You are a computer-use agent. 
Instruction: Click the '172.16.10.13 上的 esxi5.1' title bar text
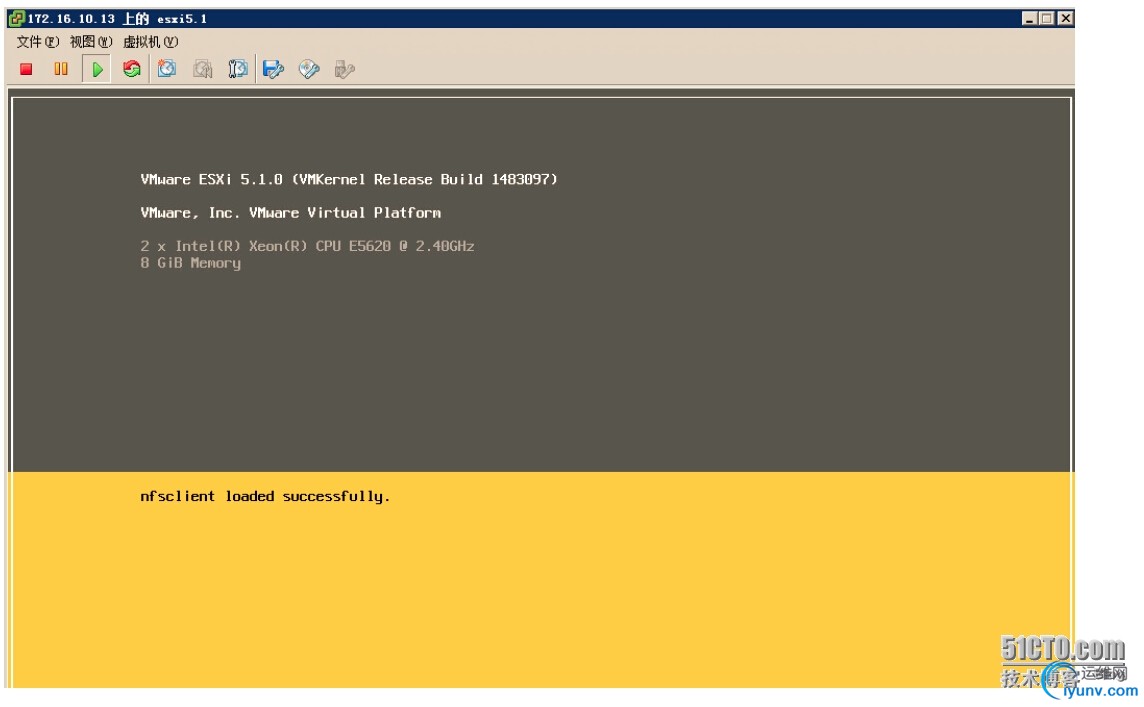117,18
